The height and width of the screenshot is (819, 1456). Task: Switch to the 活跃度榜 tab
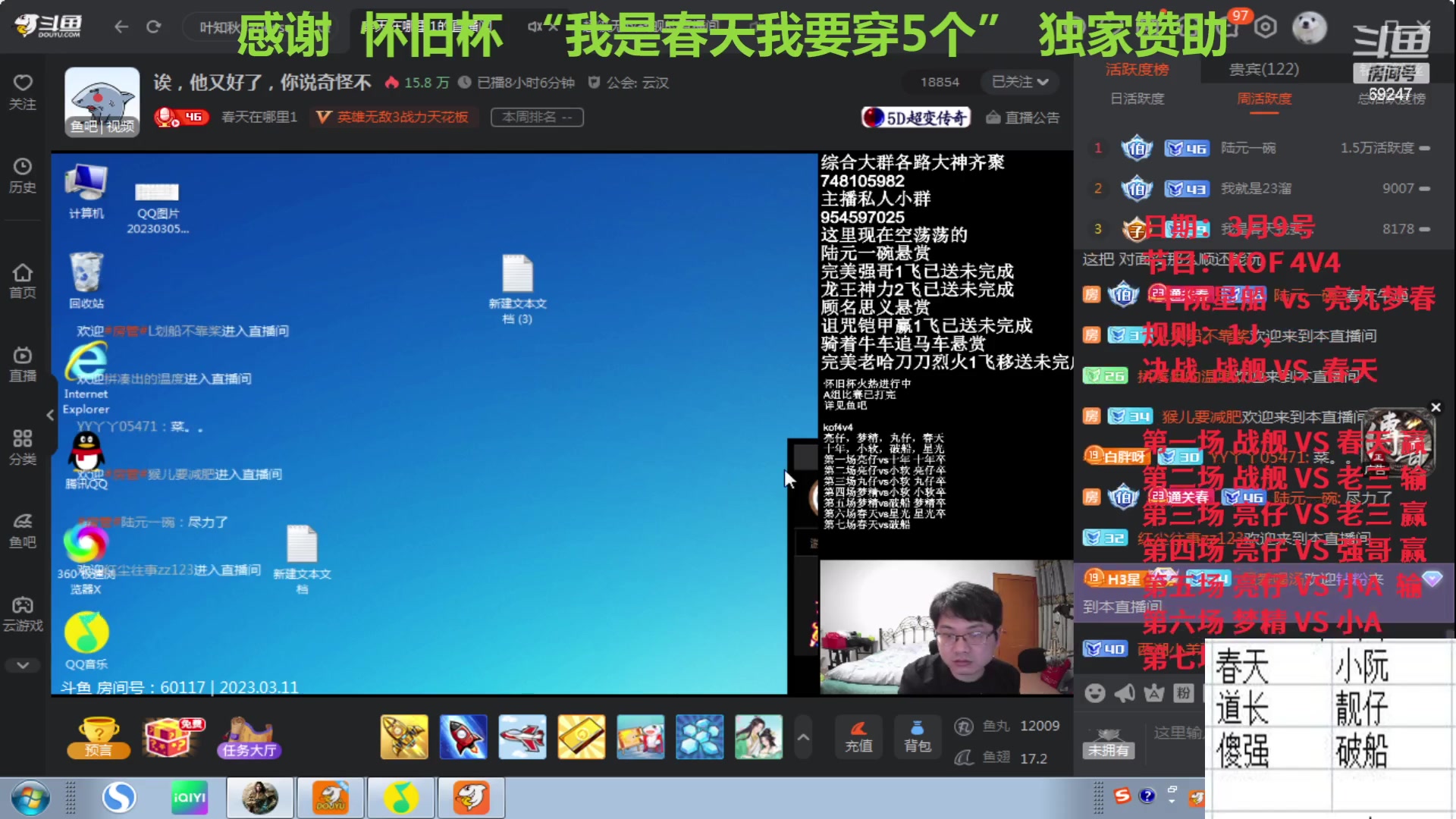tap(1137, 70)
